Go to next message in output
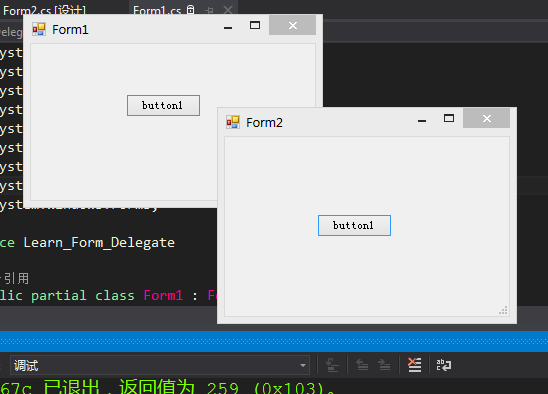The image size is (548, 394). tap(384, 365)
